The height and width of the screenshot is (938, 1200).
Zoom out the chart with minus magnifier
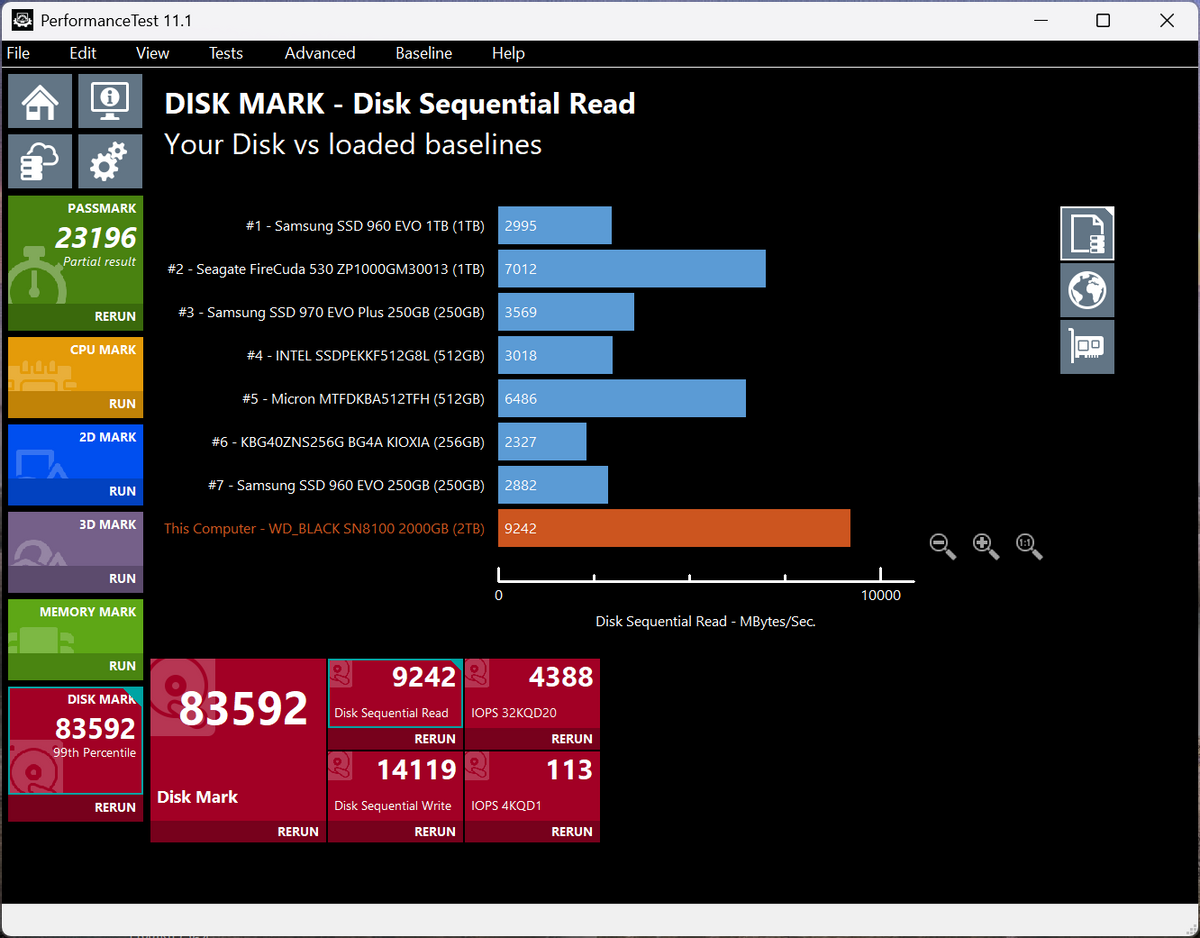point(943,546)
